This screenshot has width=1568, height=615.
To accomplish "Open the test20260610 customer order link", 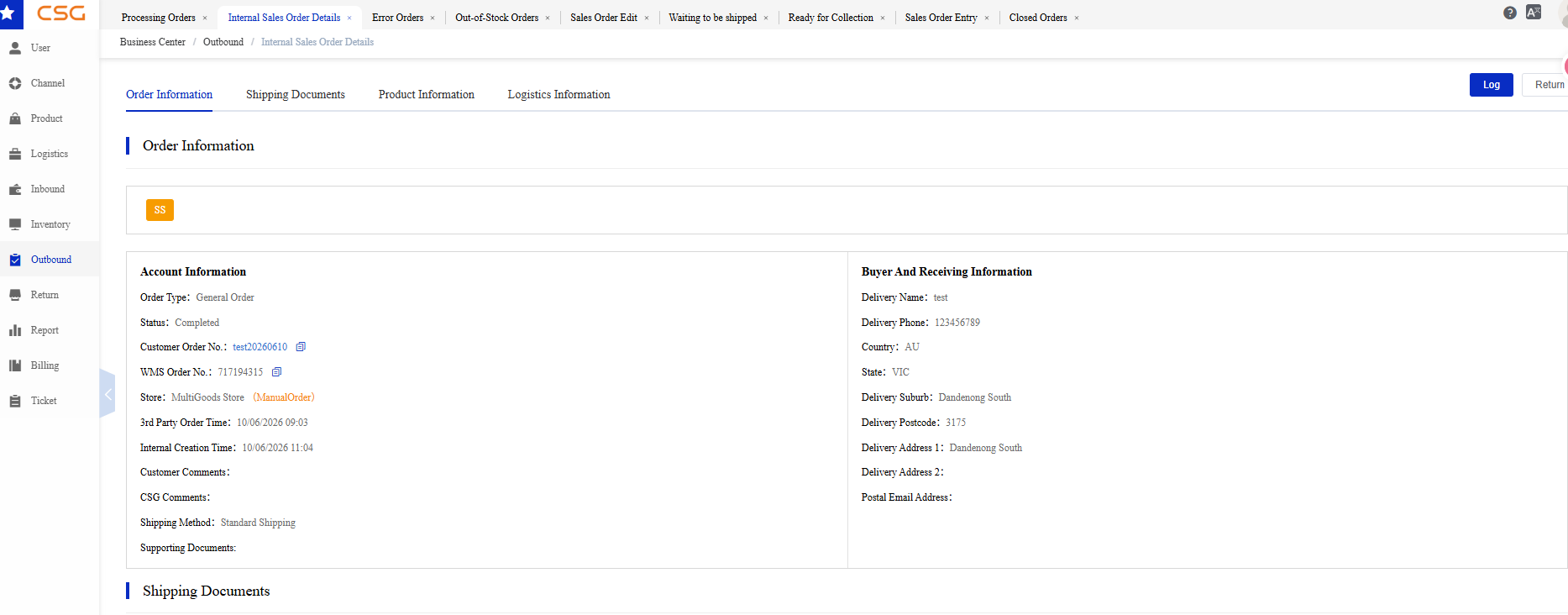I will pyautogui.click(x=260, y=347).
